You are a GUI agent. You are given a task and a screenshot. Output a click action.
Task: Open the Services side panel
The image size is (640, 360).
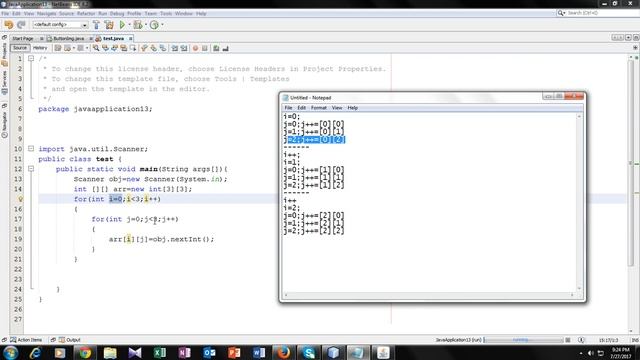[4, 82]
